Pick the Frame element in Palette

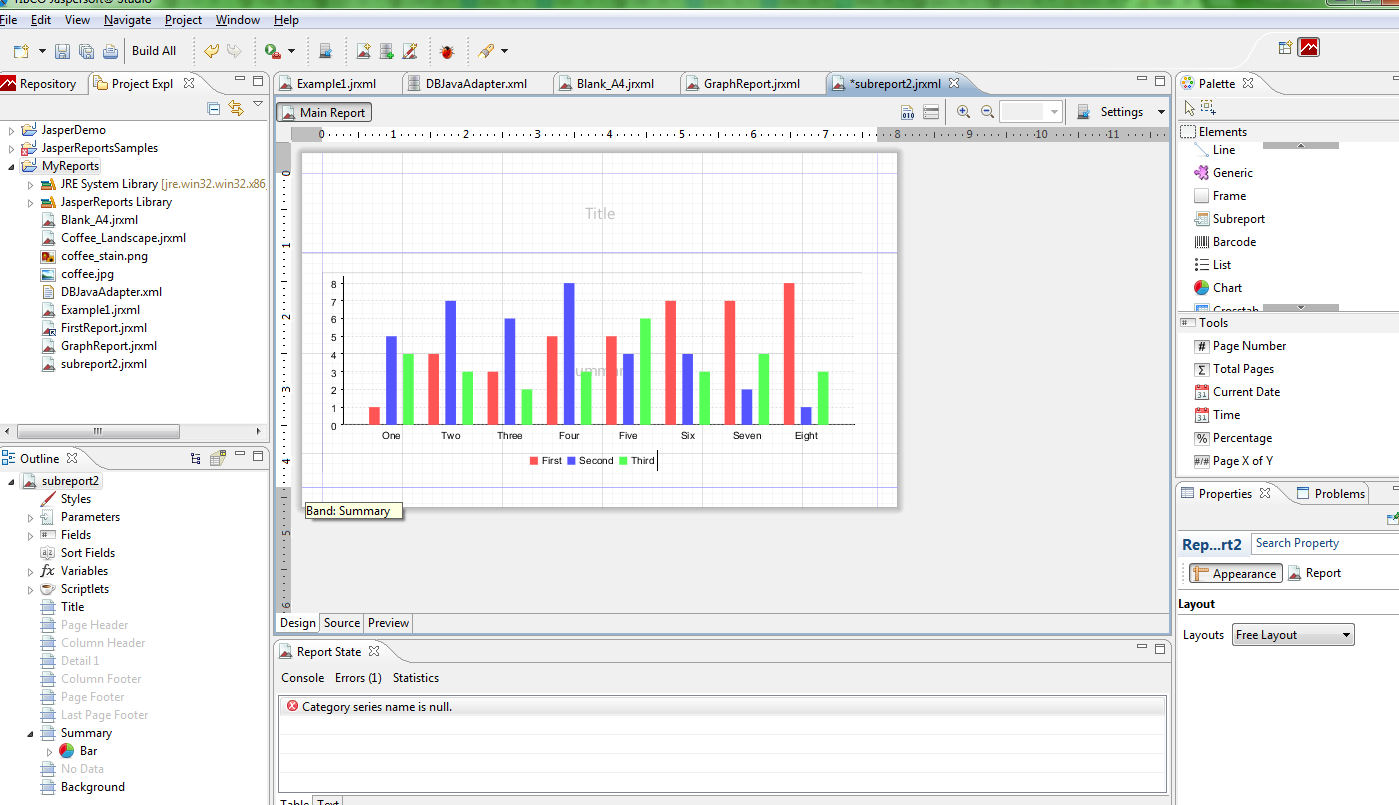[1219, 196]
